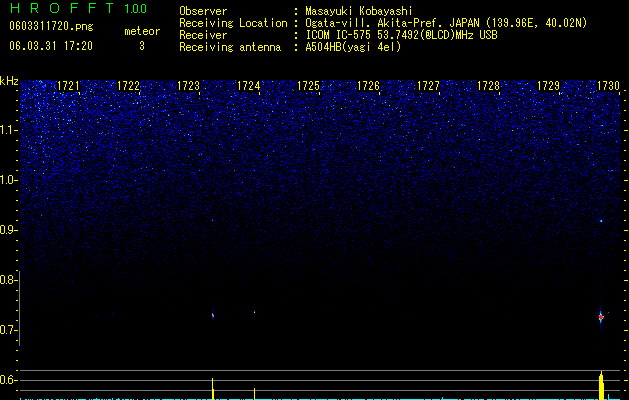Image resolution: width=629 pixels, height=400 pixels.
Task: Select the small echo near 1724
Action: pyautogui.click(x=254, y=311)
